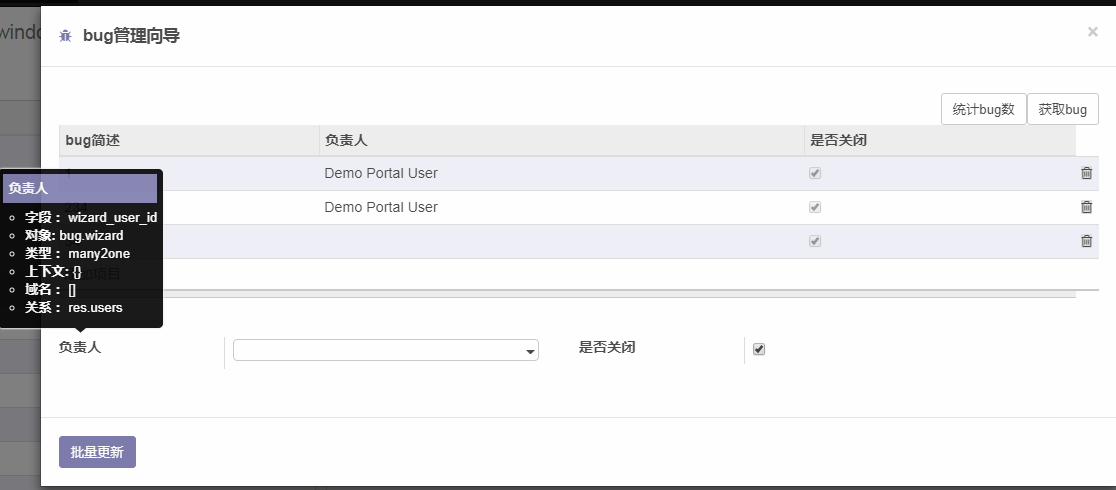
Task: Uncheck the 是否关闭 checkbox in form
Action: click(759, 349)
